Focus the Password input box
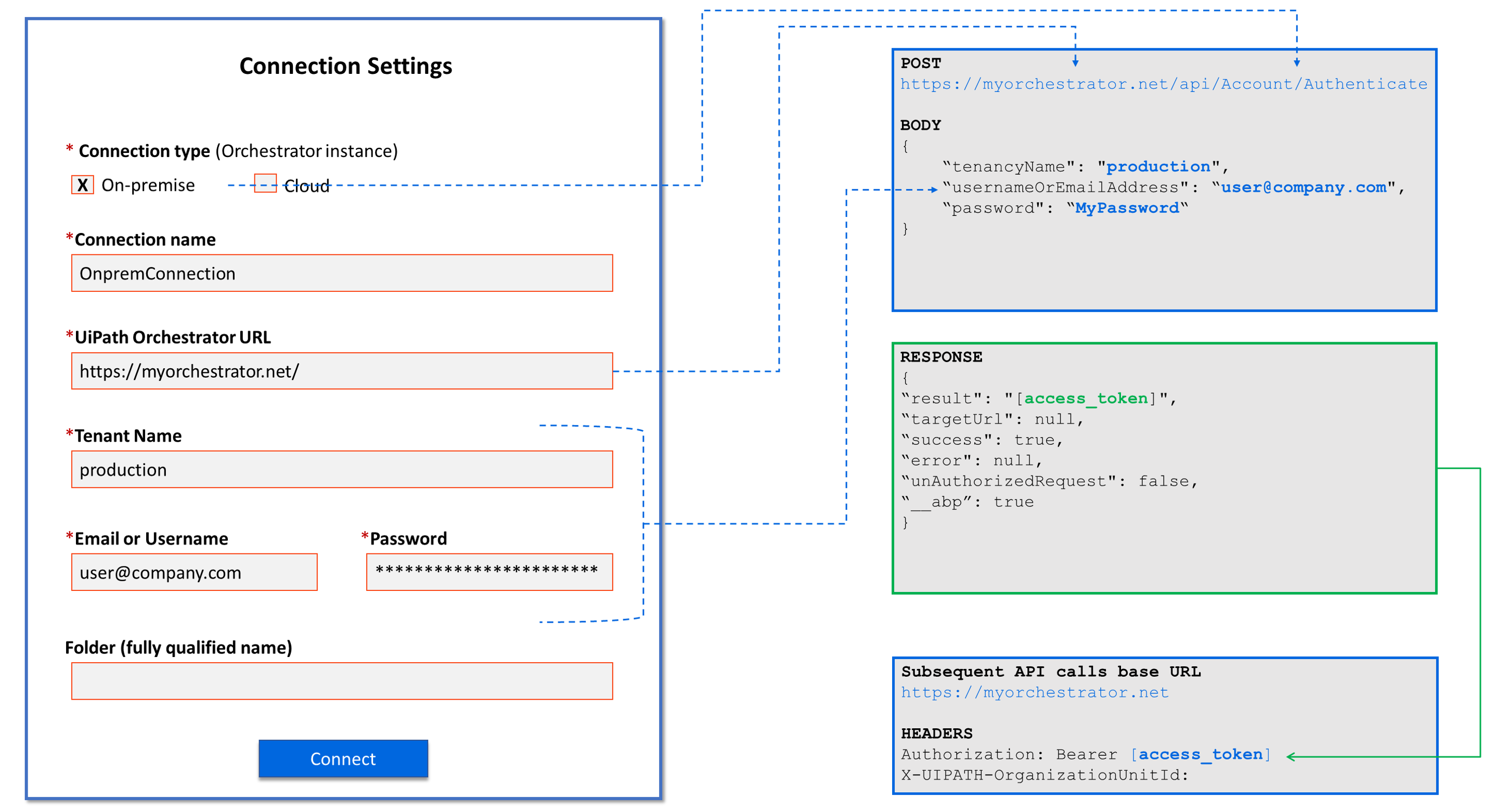Screen dimensions: 1495x812 click(x=489, y=573)
